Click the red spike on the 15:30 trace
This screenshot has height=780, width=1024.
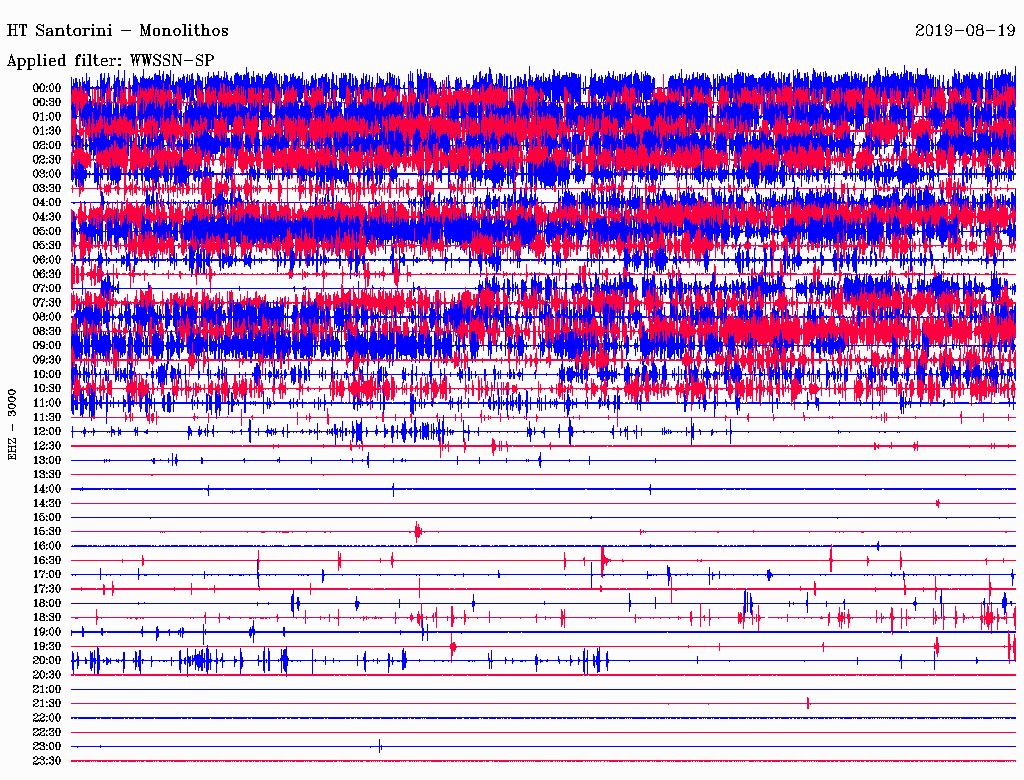click(x=418, y=532)
